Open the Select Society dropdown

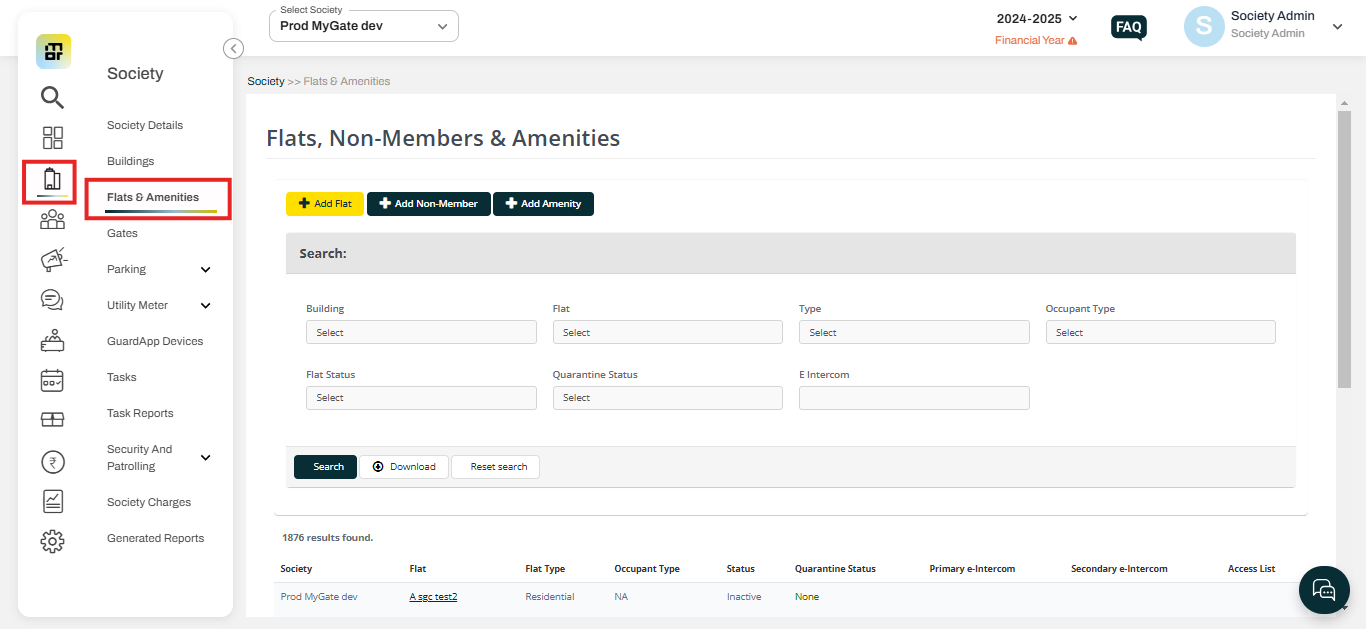tap(364, 26)
